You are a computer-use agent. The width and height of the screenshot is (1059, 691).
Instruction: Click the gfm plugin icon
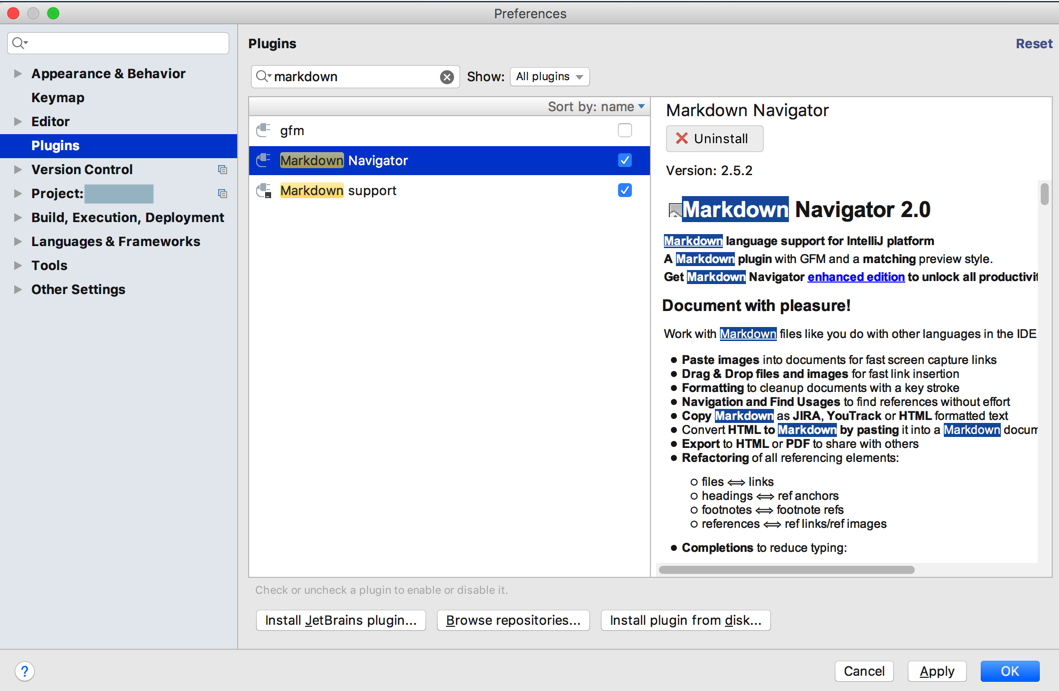point(263,130)
